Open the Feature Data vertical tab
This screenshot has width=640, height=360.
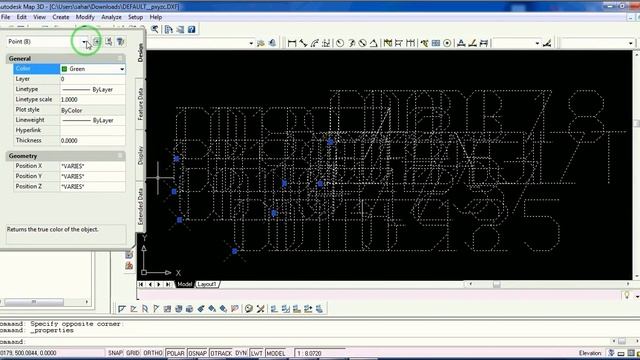click(x=140, y=104)
